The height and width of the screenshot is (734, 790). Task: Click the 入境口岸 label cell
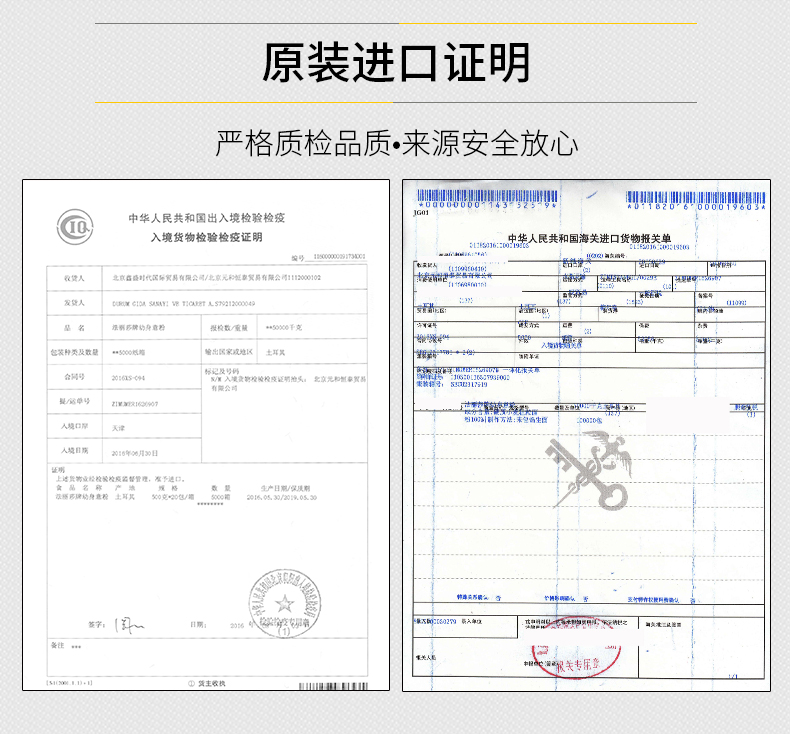[x=75, y=426]
